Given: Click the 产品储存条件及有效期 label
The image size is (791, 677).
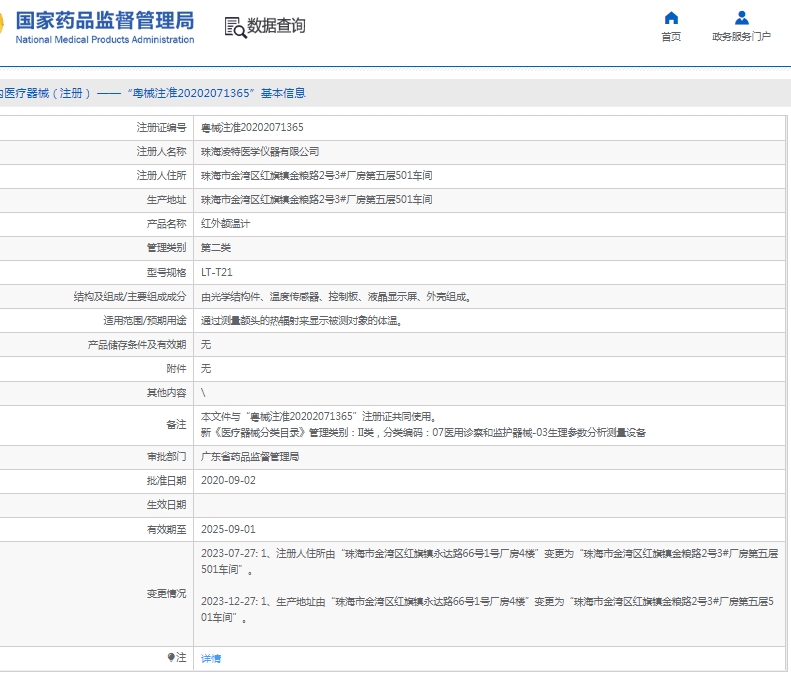Looking at the screenshot, I should pyautogui.click(x=137, y=345).
